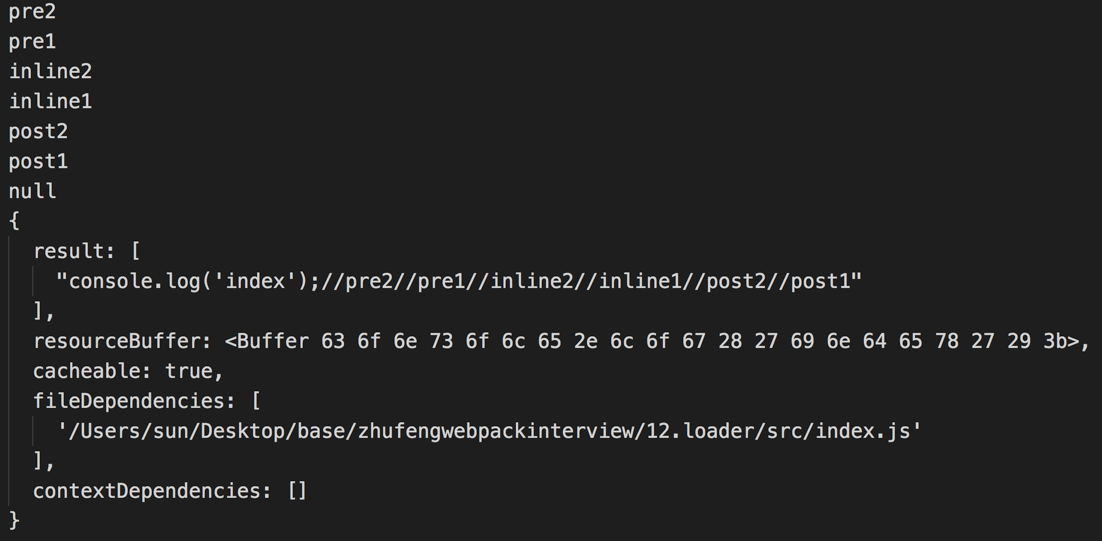Click the closing bracket after the fileDependencies path
The width and height of the screenshot is (1102, 541).
[39, 461]
